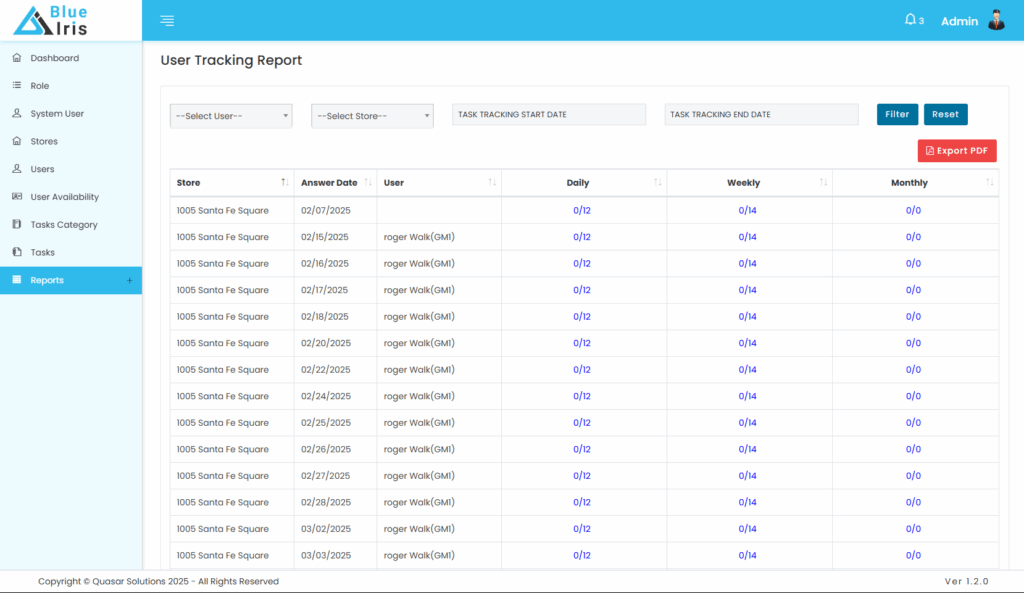Click the Export PDF button

click(x=957, y=150)
